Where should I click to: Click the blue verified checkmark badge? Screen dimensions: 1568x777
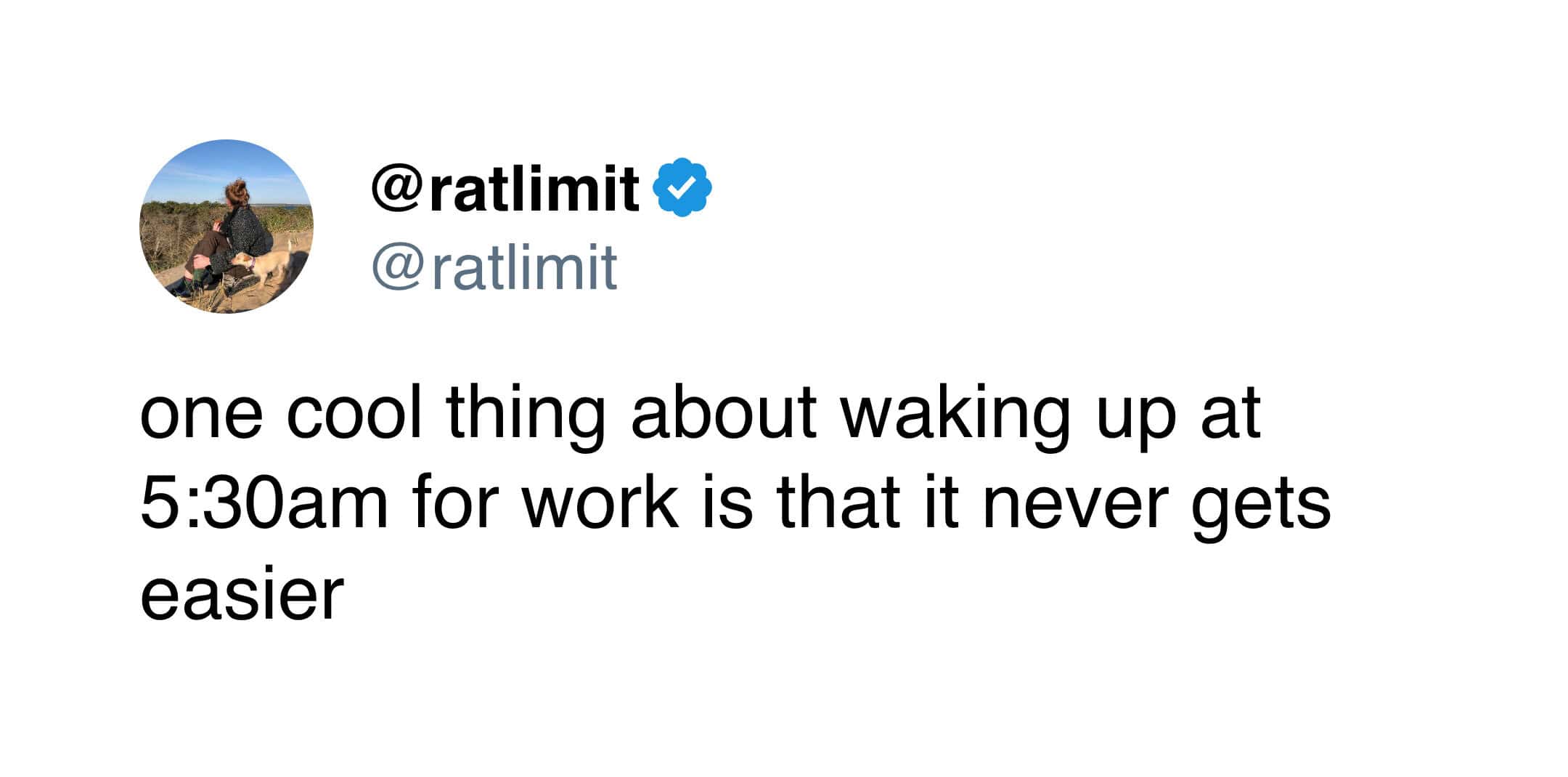coord(682,187)
